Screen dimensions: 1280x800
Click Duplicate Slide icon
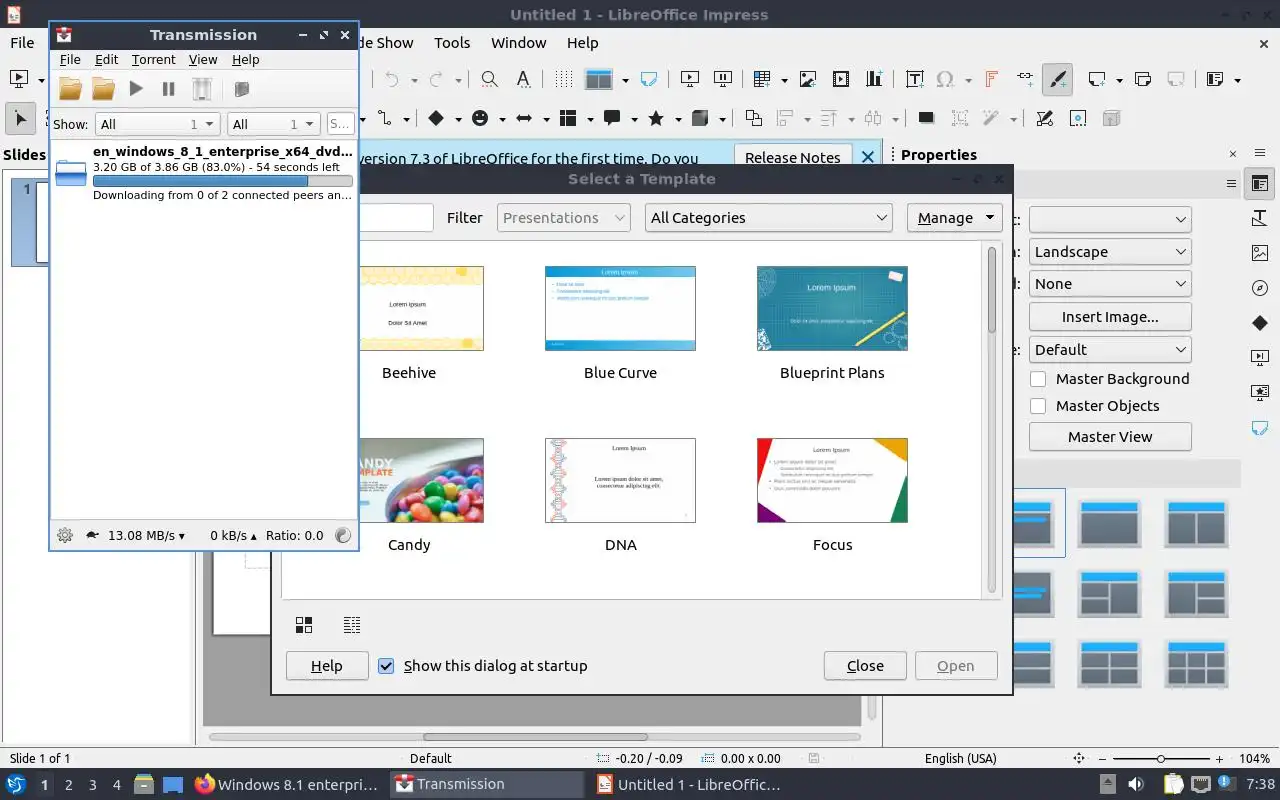(x=1143, y=79)
